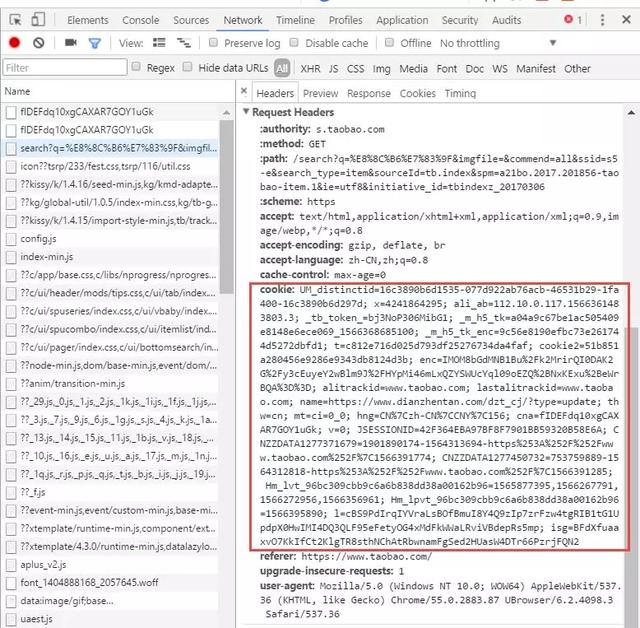Switch to large request rows view
This screenshot has height=628, width=640.
pyautogui.click(x=159, y=42)
